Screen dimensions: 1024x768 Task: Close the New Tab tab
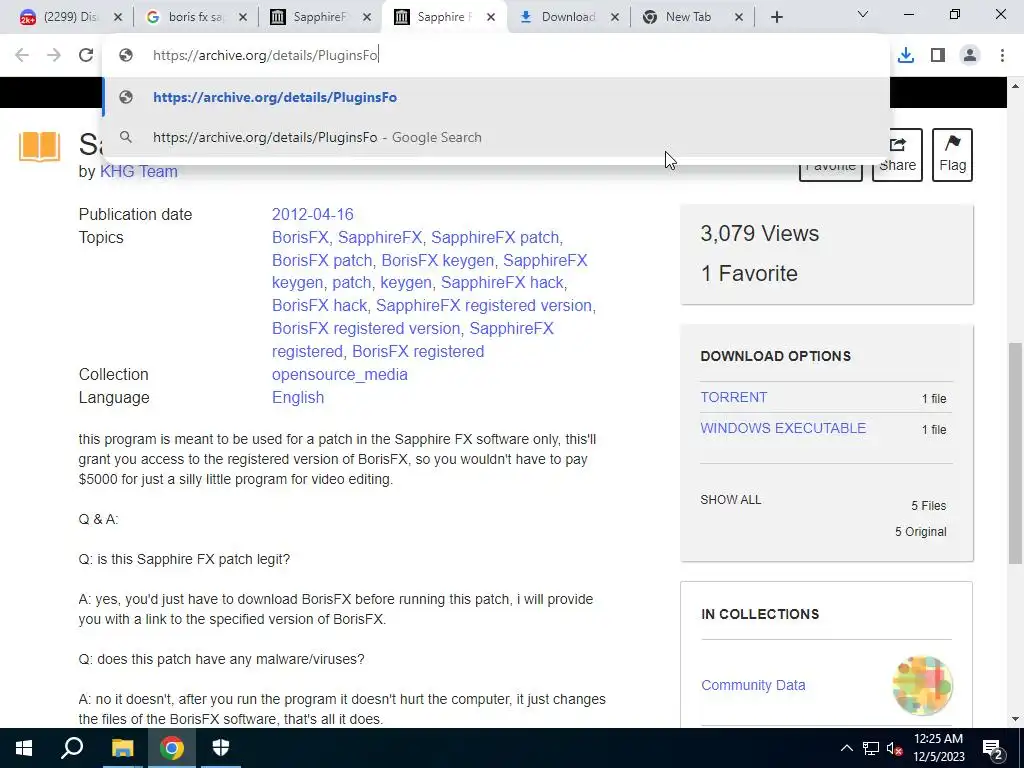tap(739, 17)
